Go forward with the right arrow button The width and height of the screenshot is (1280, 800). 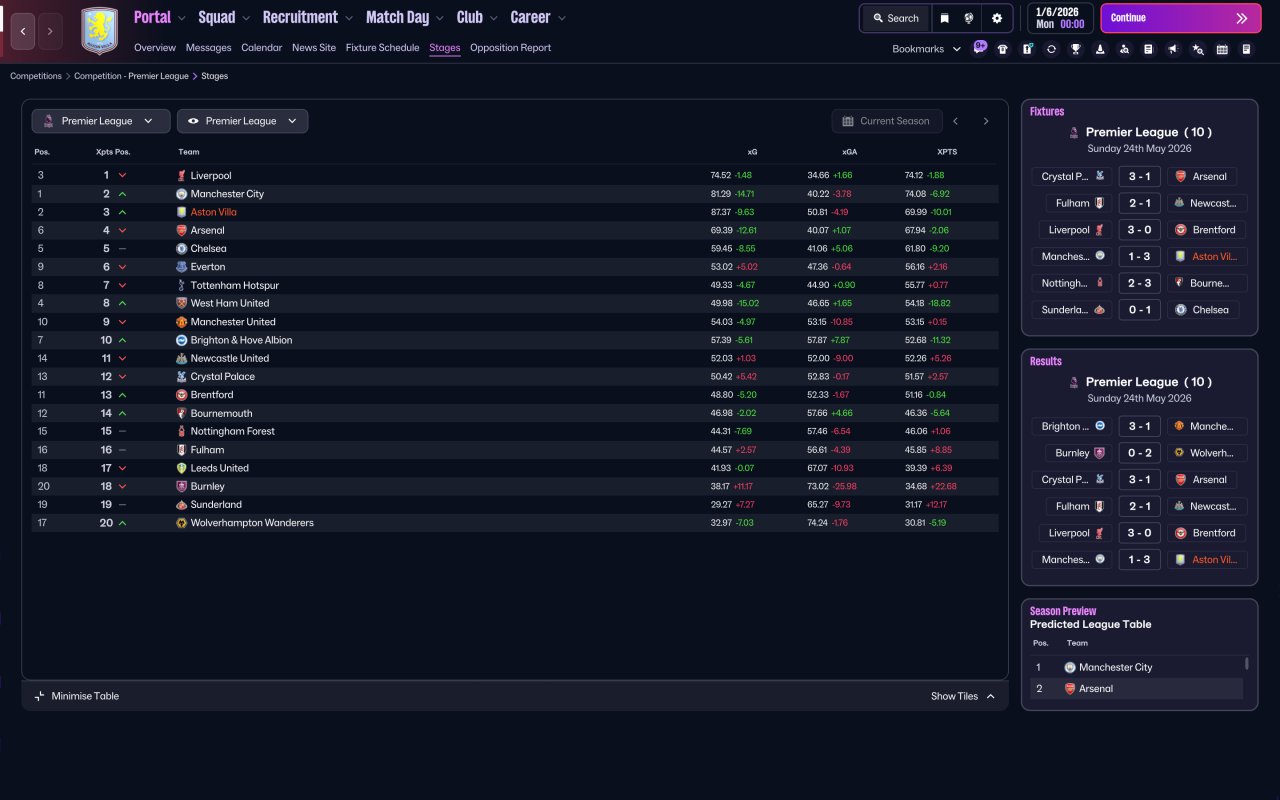50,31
